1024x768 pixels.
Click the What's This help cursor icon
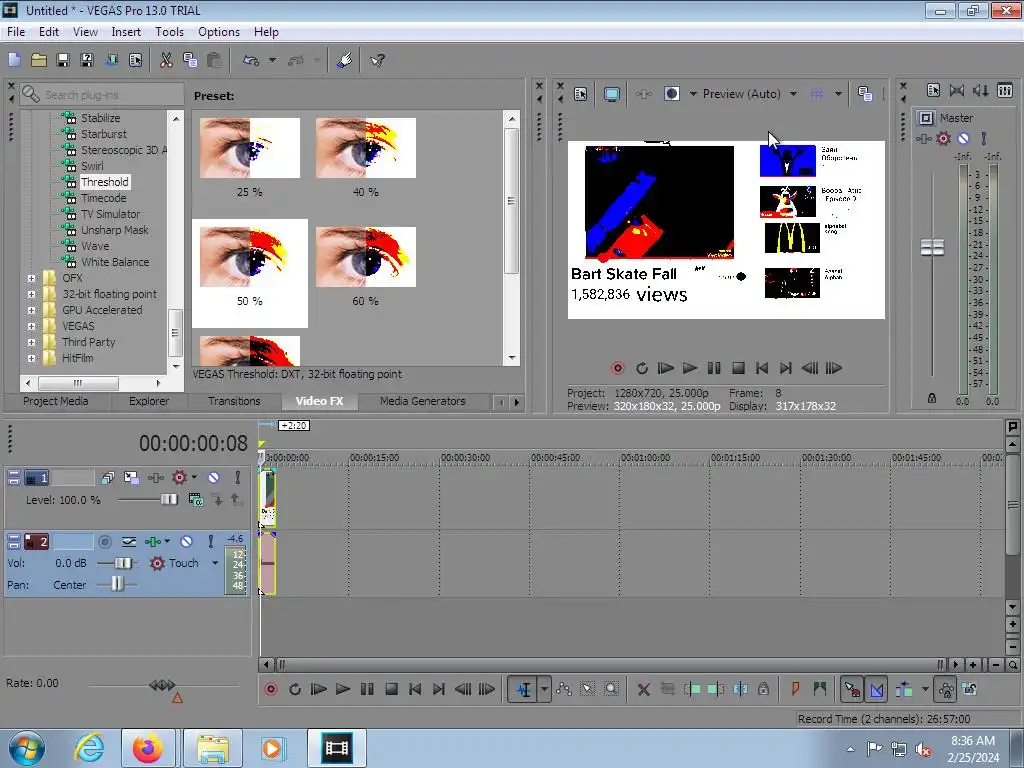tap(377, 60)
